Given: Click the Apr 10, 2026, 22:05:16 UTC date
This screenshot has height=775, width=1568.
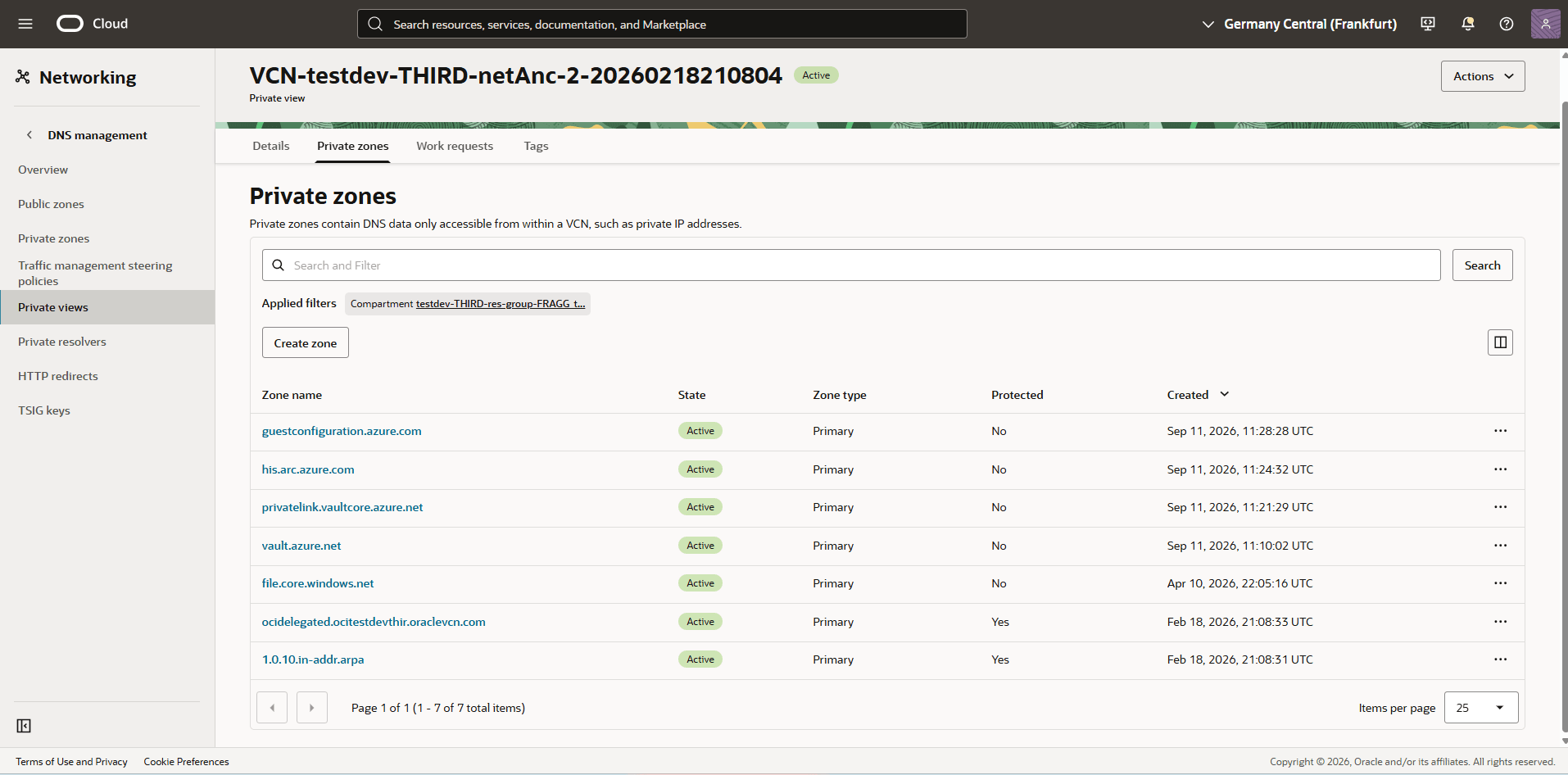Looking at the screenshot, I should [1240, 583].
